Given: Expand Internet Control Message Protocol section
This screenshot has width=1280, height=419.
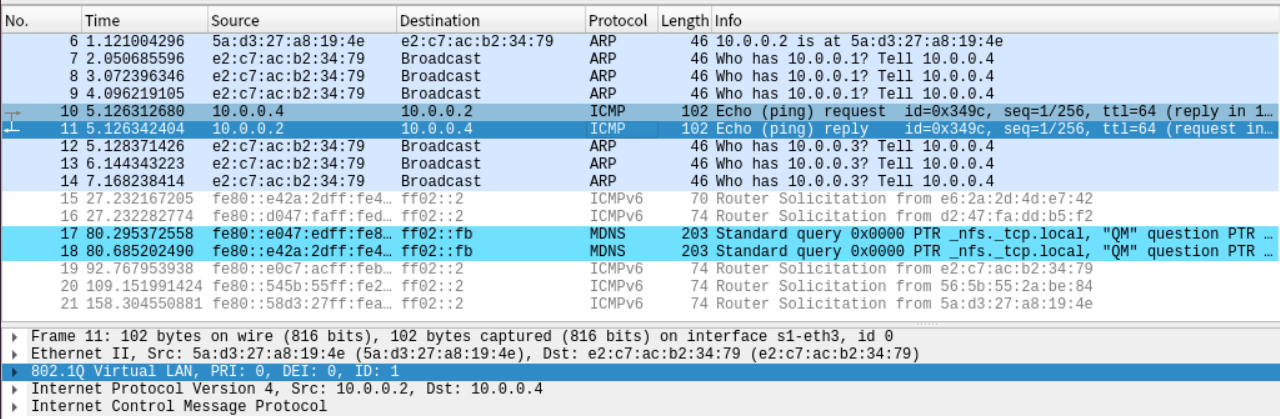Looking at the screenshot, I should point(15,406).
